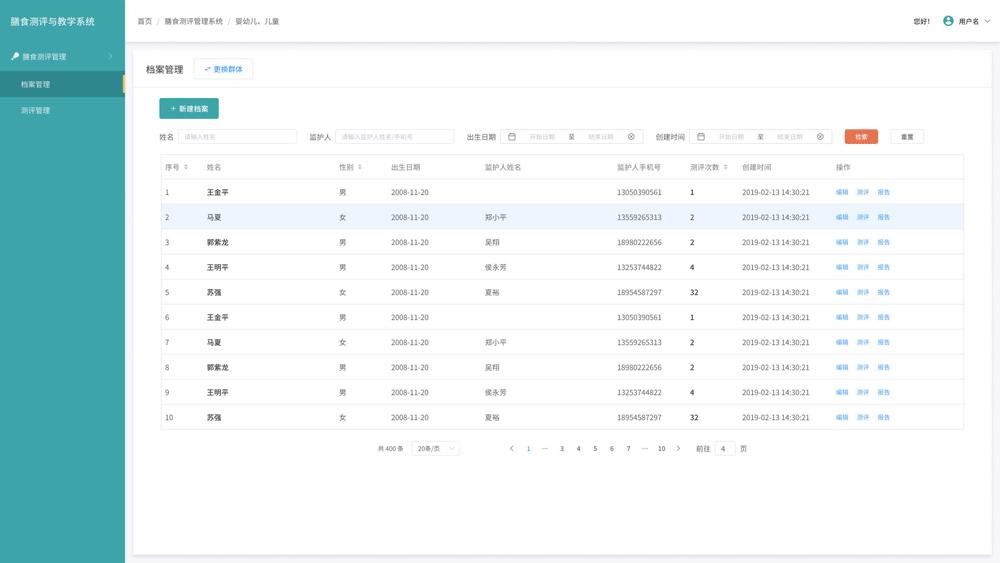Click guardian 侯永芳 in row 9
1000x563 pixels.
496,392
